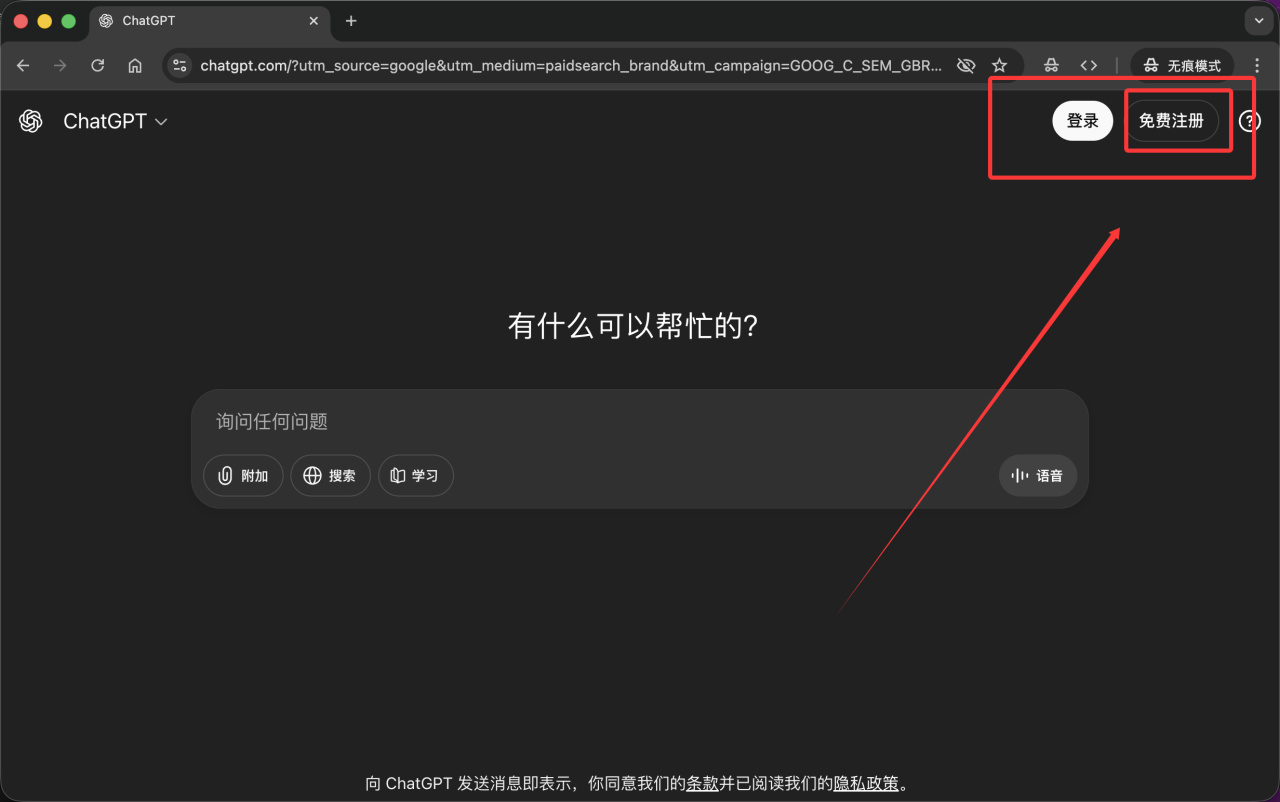
Task: Focus the 询问任何问题 message input
Action: [x=640, y=422]
